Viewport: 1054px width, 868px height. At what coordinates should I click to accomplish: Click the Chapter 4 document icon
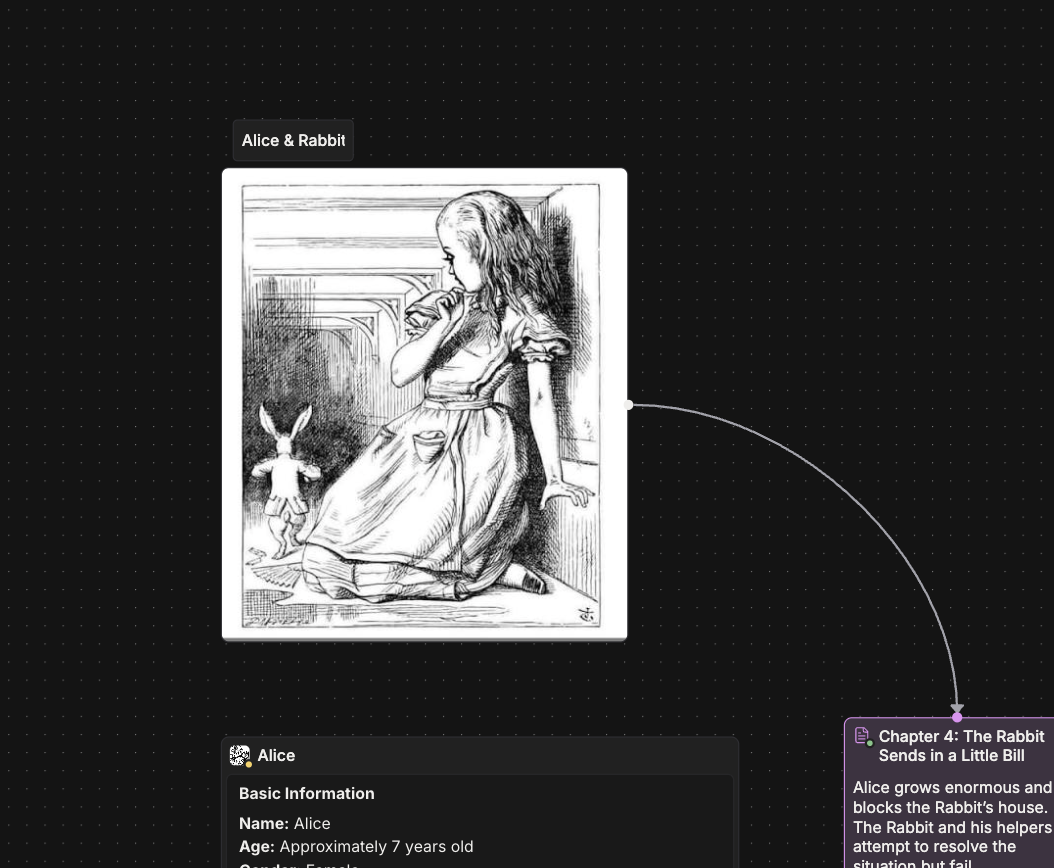tap(862, 736)
